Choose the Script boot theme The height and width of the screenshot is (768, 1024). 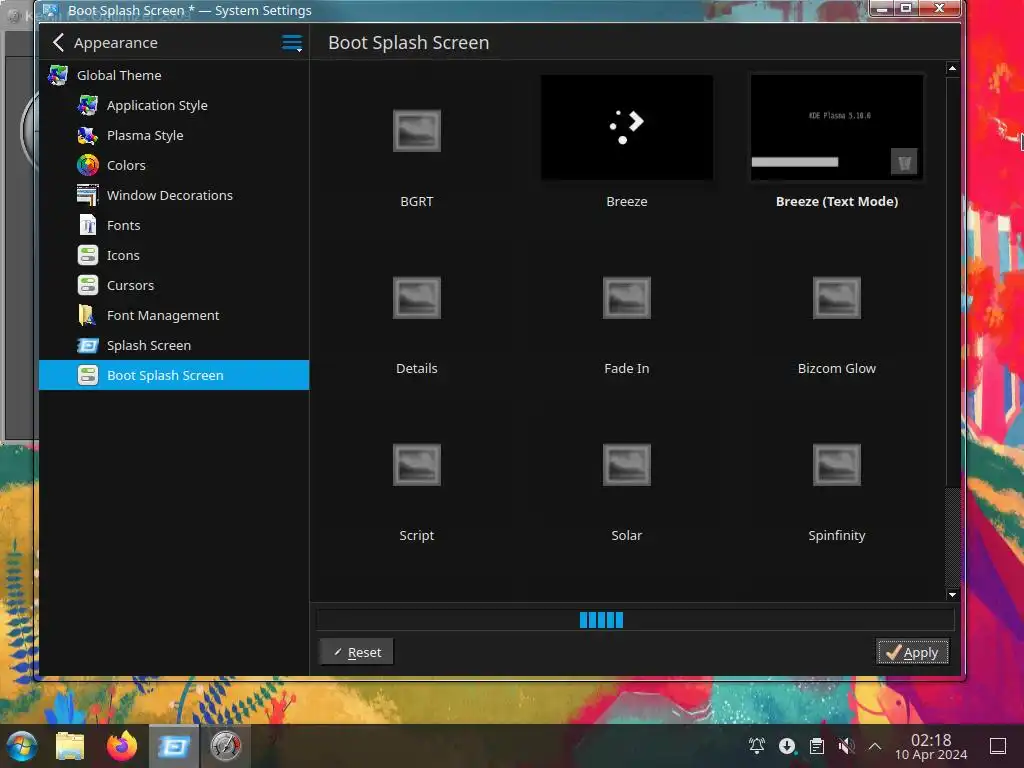pos(417,465)
